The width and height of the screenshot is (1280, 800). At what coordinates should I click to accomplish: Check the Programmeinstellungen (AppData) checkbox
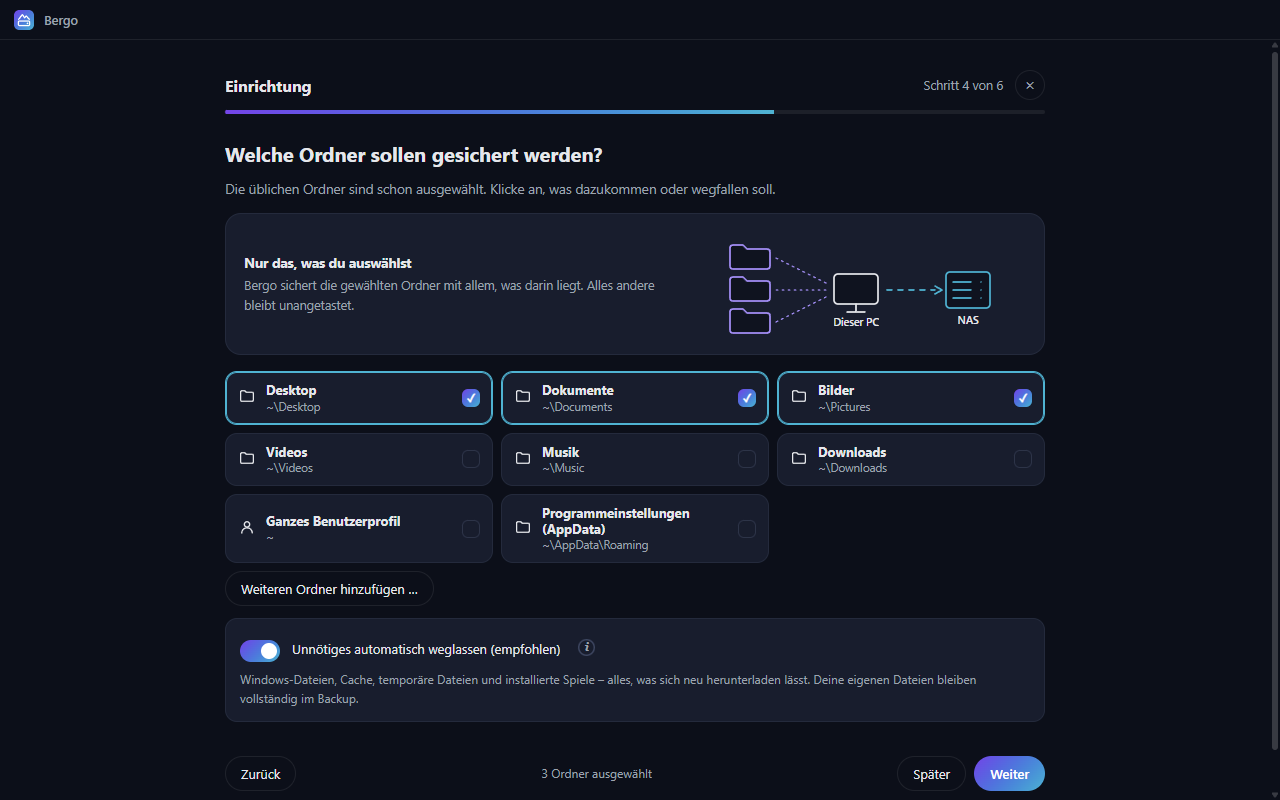coord(747,529)
